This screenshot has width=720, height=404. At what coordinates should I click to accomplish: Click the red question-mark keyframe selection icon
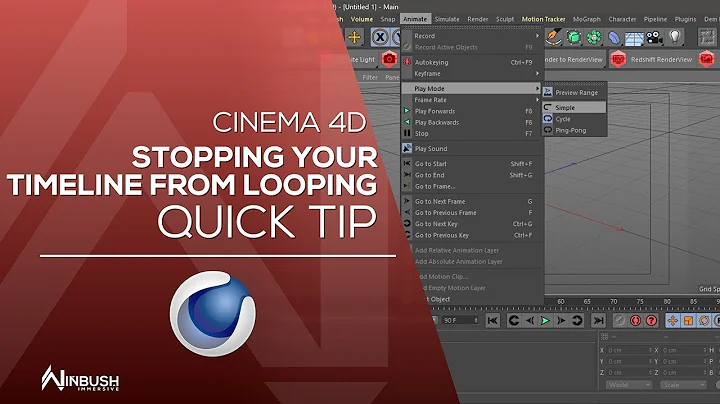[x=651, y=320]
